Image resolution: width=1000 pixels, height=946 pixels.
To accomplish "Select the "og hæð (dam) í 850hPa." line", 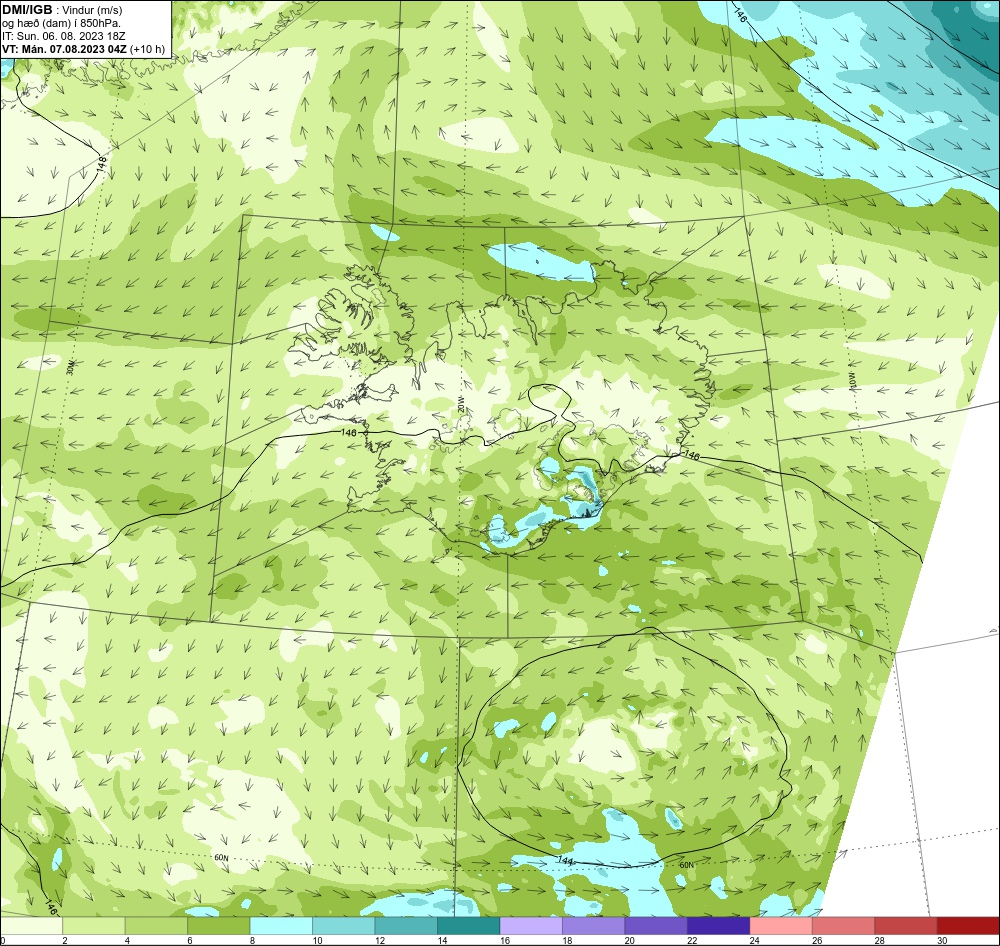I will coord(62,24).
